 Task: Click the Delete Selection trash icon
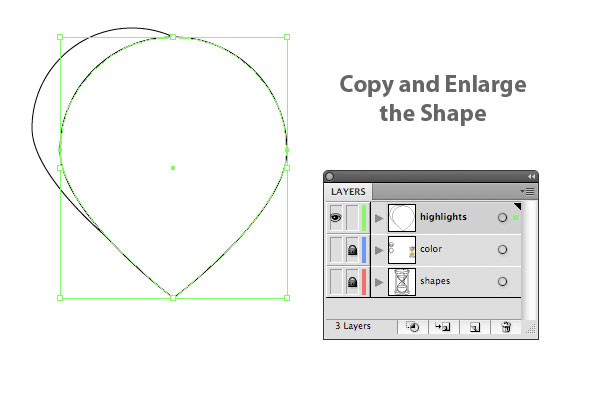point(506,327)
